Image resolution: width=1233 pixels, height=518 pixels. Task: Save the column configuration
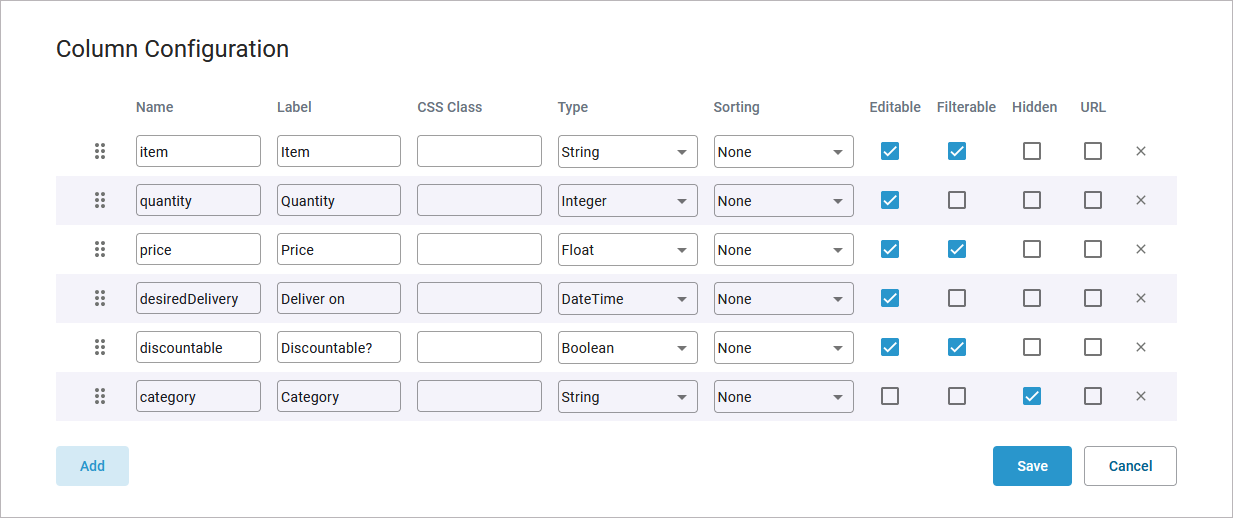[1032, 466]
